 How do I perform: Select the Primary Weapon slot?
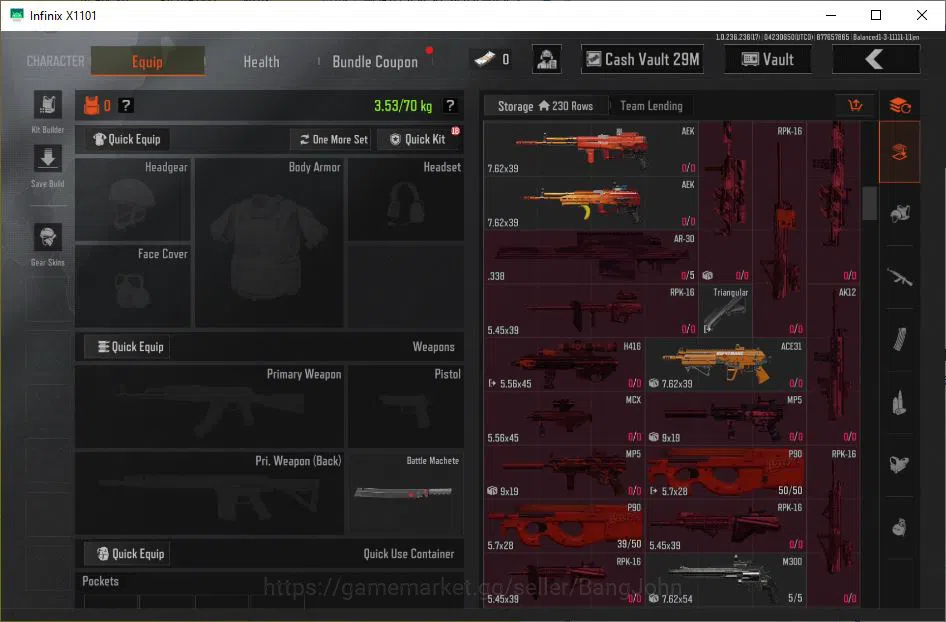(x=209, y=407)
